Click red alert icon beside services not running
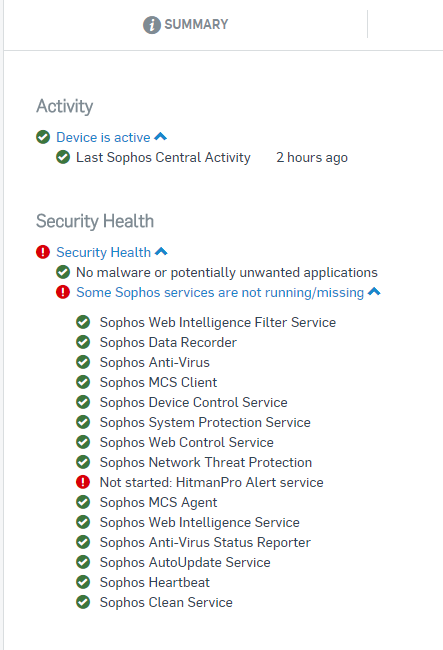 63,292
